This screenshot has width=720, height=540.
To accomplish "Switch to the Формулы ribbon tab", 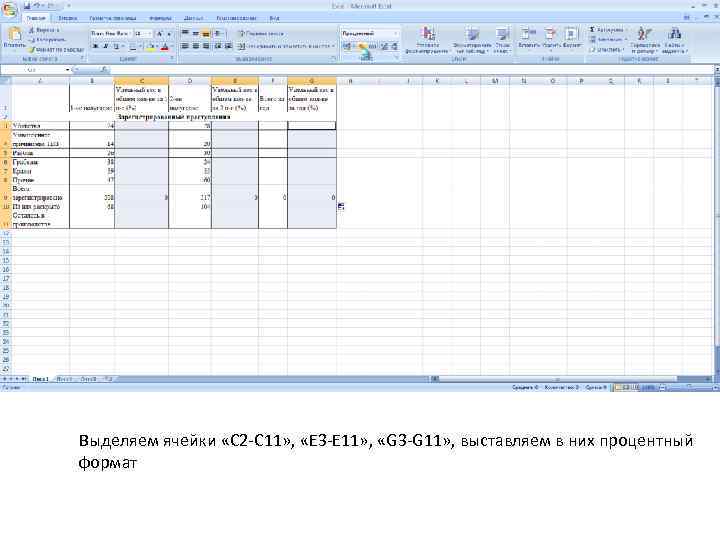I will tap(160, 18).
